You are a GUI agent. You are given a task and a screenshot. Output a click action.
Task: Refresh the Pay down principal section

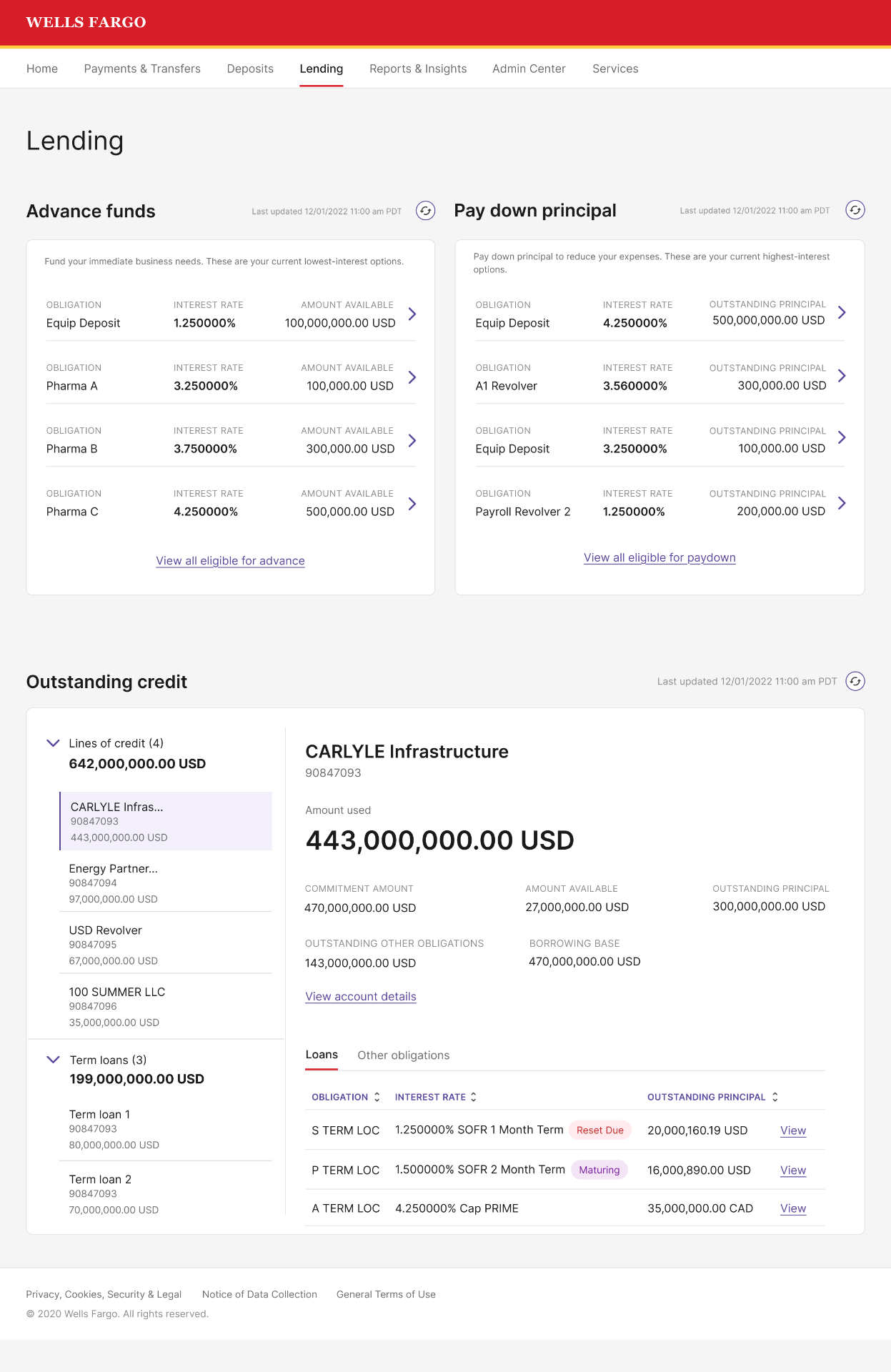click(855, 210)
